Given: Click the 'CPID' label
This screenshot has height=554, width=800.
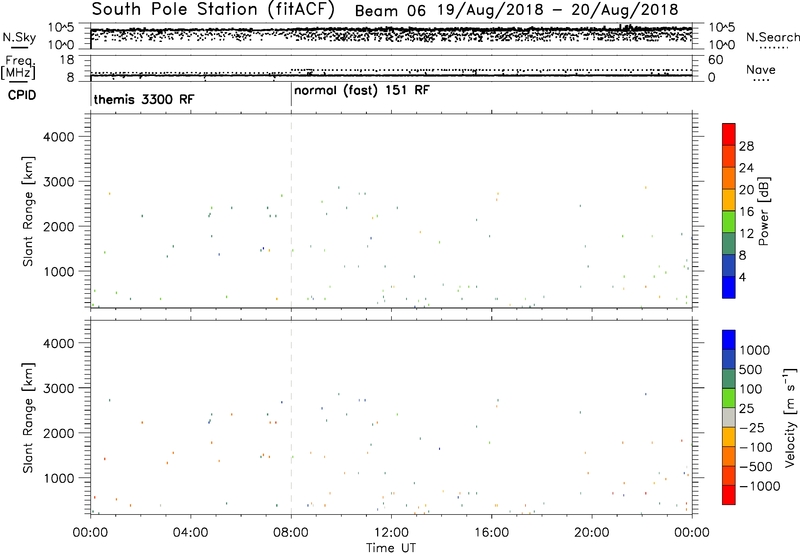Looking at the screenshot, I should 22,95.
